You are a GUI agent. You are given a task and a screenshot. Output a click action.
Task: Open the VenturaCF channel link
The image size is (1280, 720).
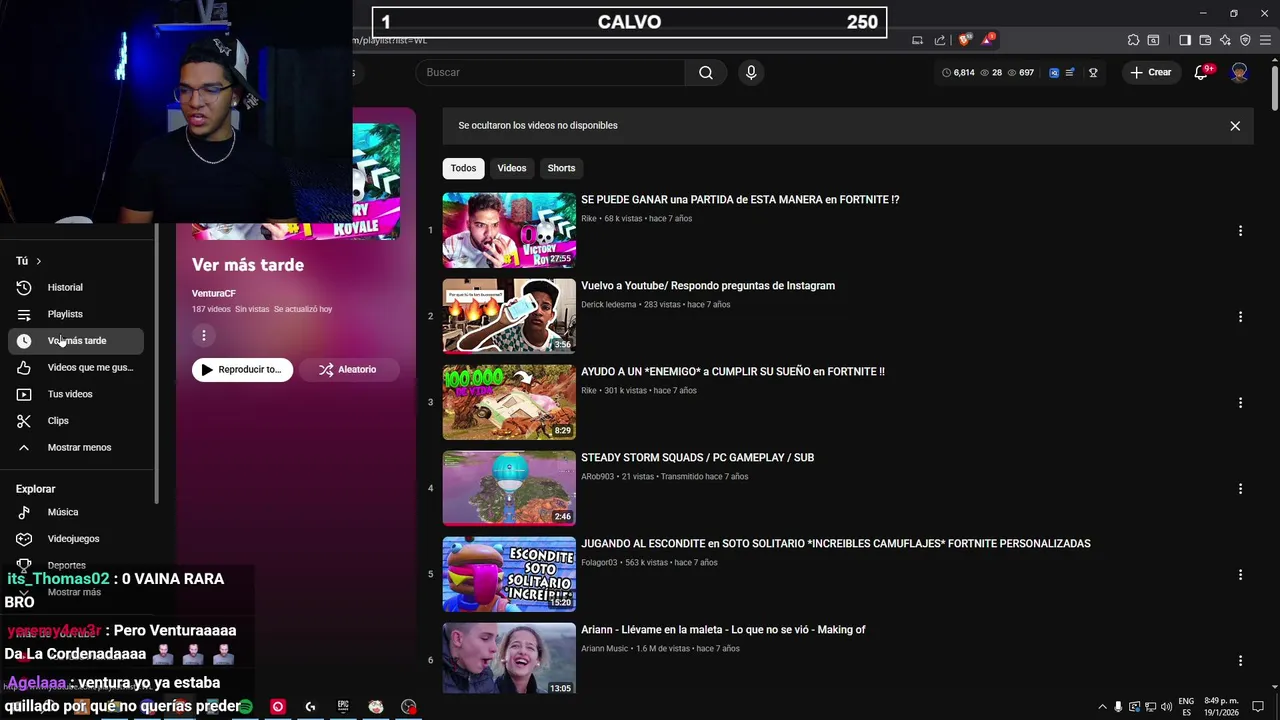click(214, 293)
